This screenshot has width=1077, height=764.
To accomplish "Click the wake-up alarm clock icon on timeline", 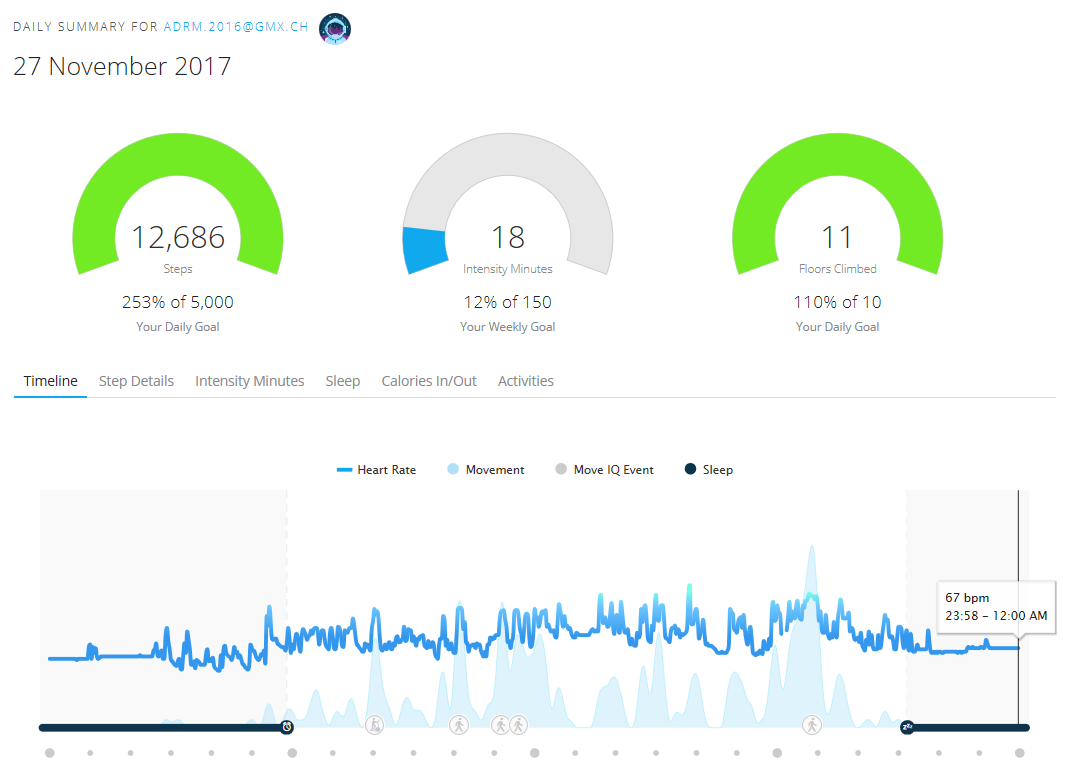I will pyautogui.click(x=287, y=727).
